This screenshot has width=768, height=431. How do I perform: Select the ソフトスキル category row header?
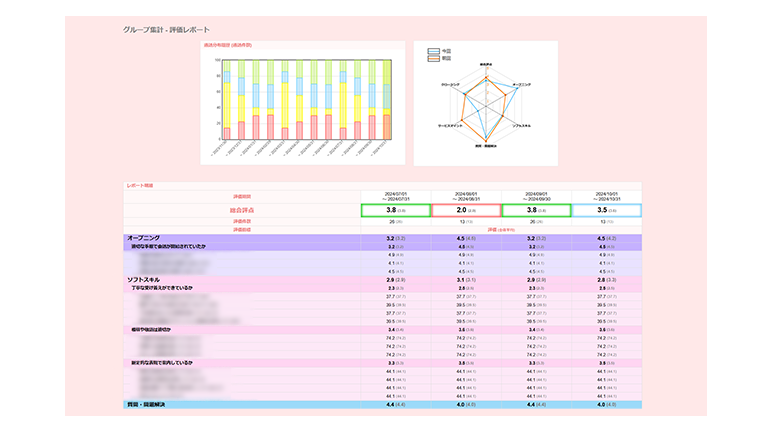tap(147, 280)
